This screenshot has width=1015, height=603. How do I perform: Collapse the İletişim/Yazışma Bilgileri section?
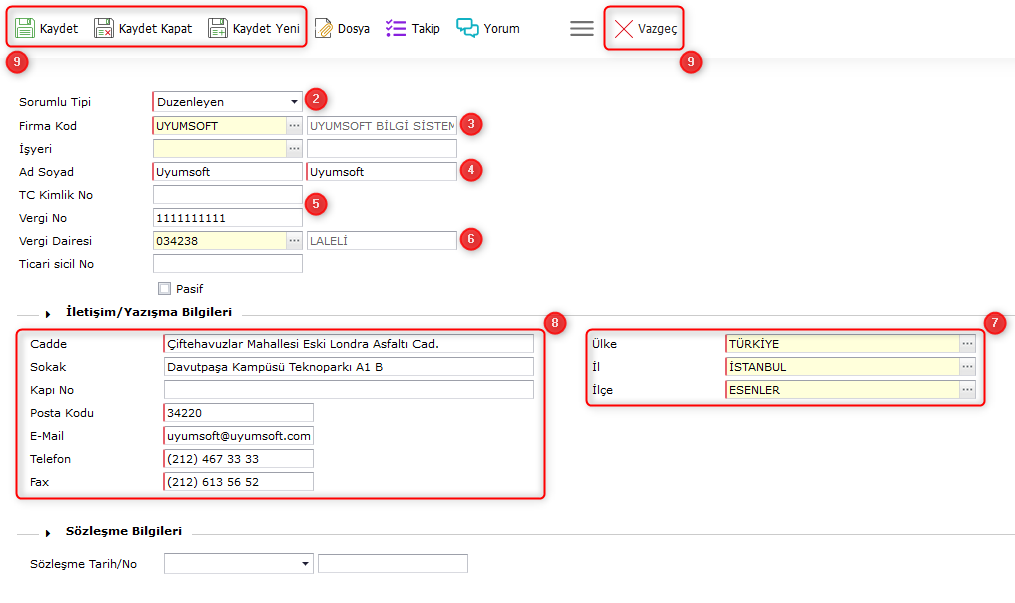pyautogui.click(x=48, y=313)
